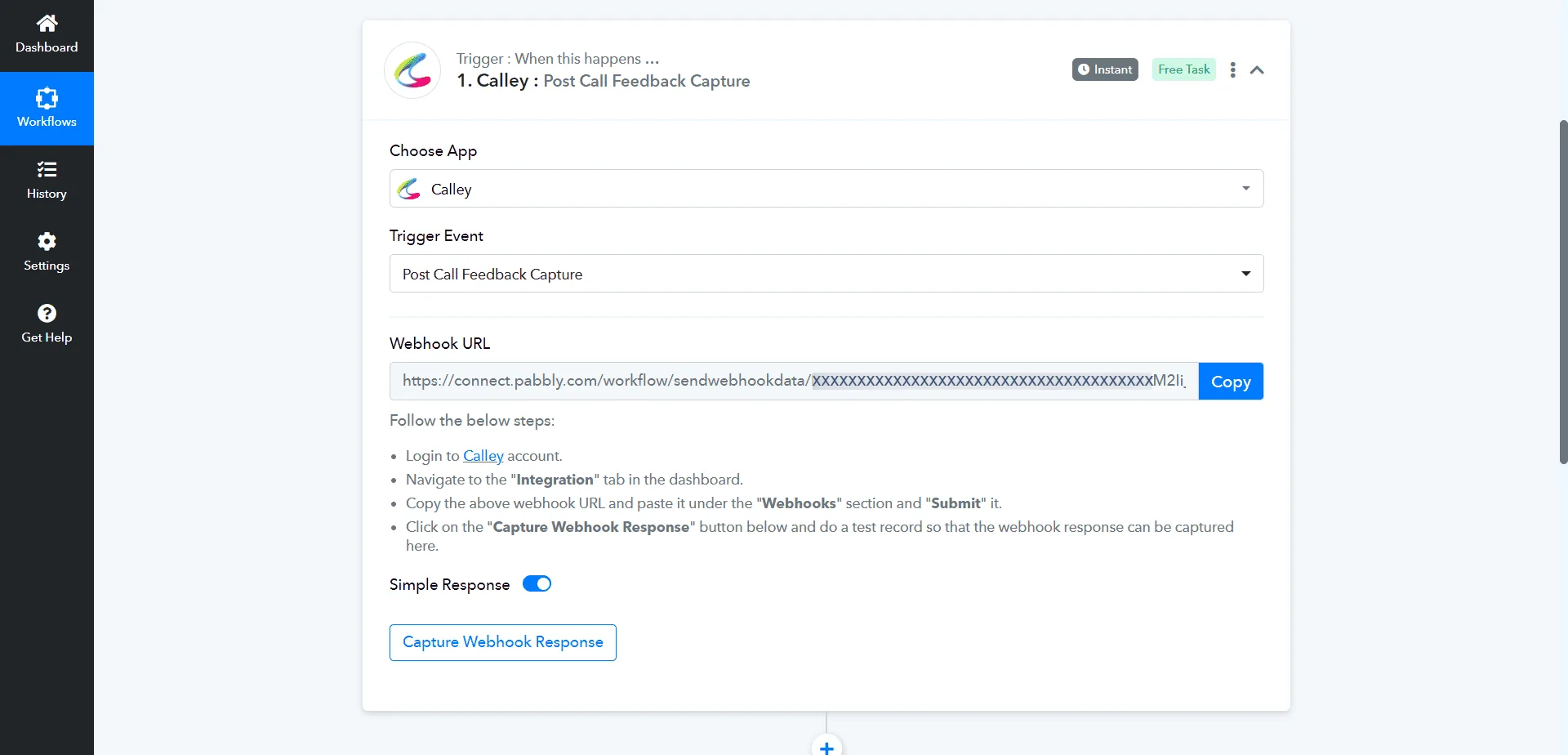
Task: Click the Webhook URL field
Action: (x=794, y=381)
